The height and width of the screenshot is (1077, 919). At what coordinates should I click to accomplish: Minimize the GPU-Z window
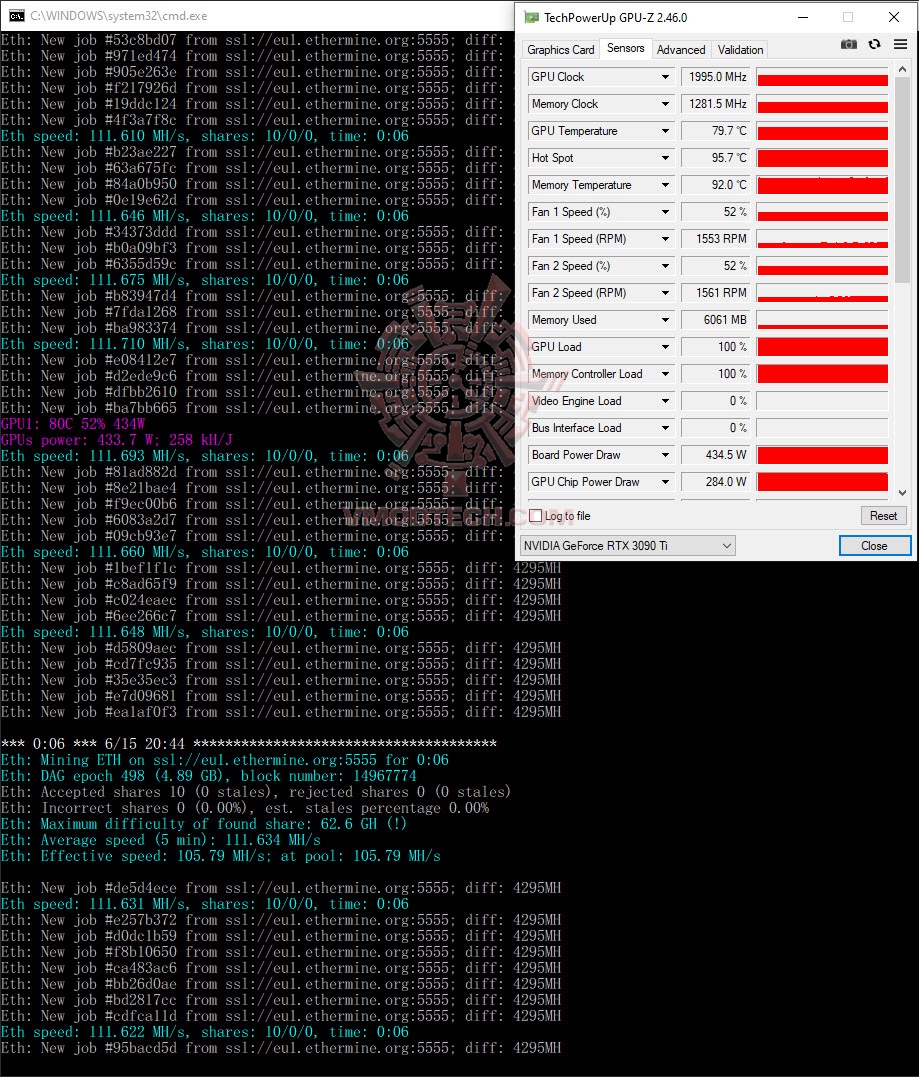tap(803, 17)
